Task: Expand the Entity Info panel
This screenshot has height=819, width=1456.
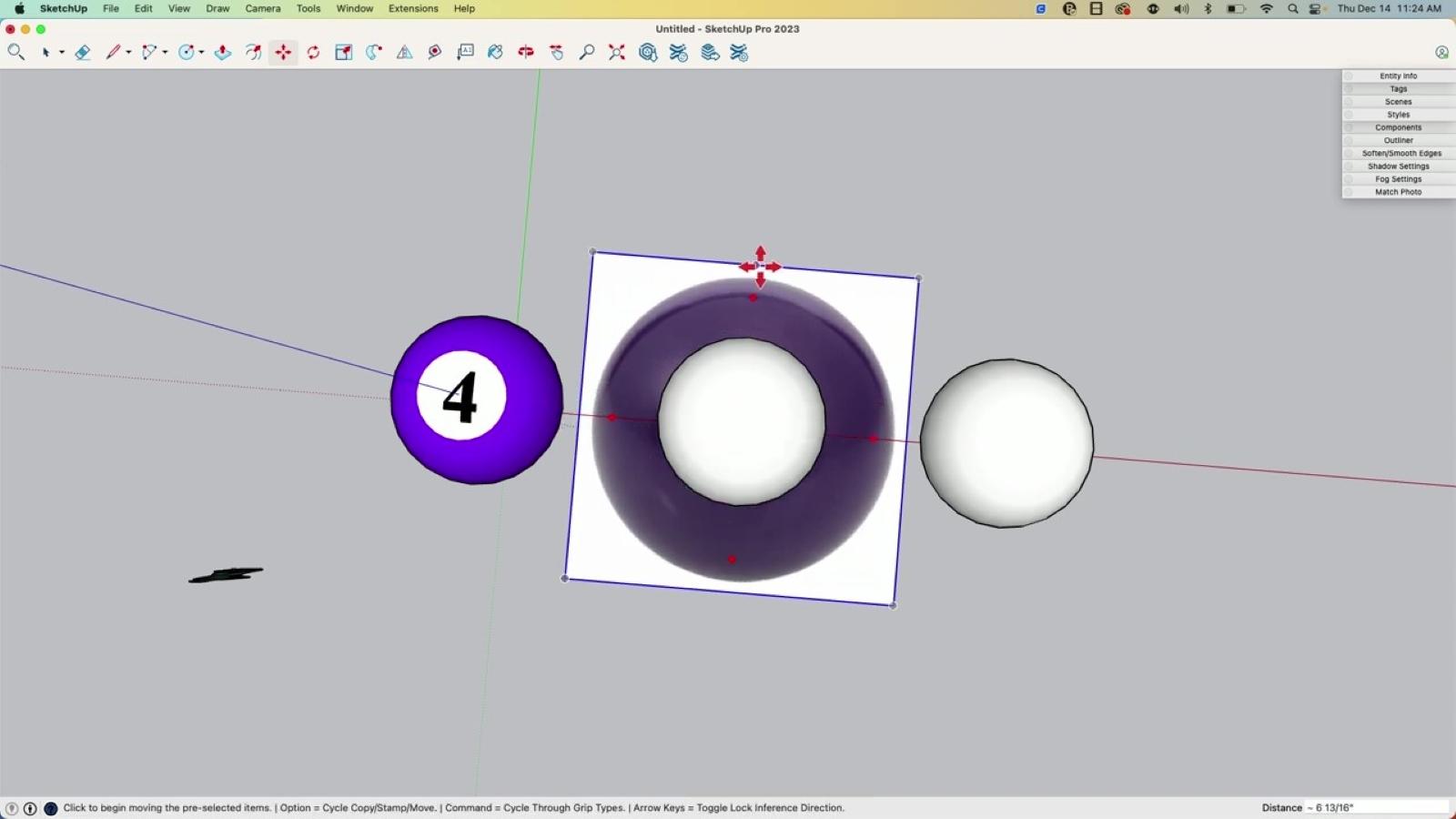Action: tap(1398, 76)
